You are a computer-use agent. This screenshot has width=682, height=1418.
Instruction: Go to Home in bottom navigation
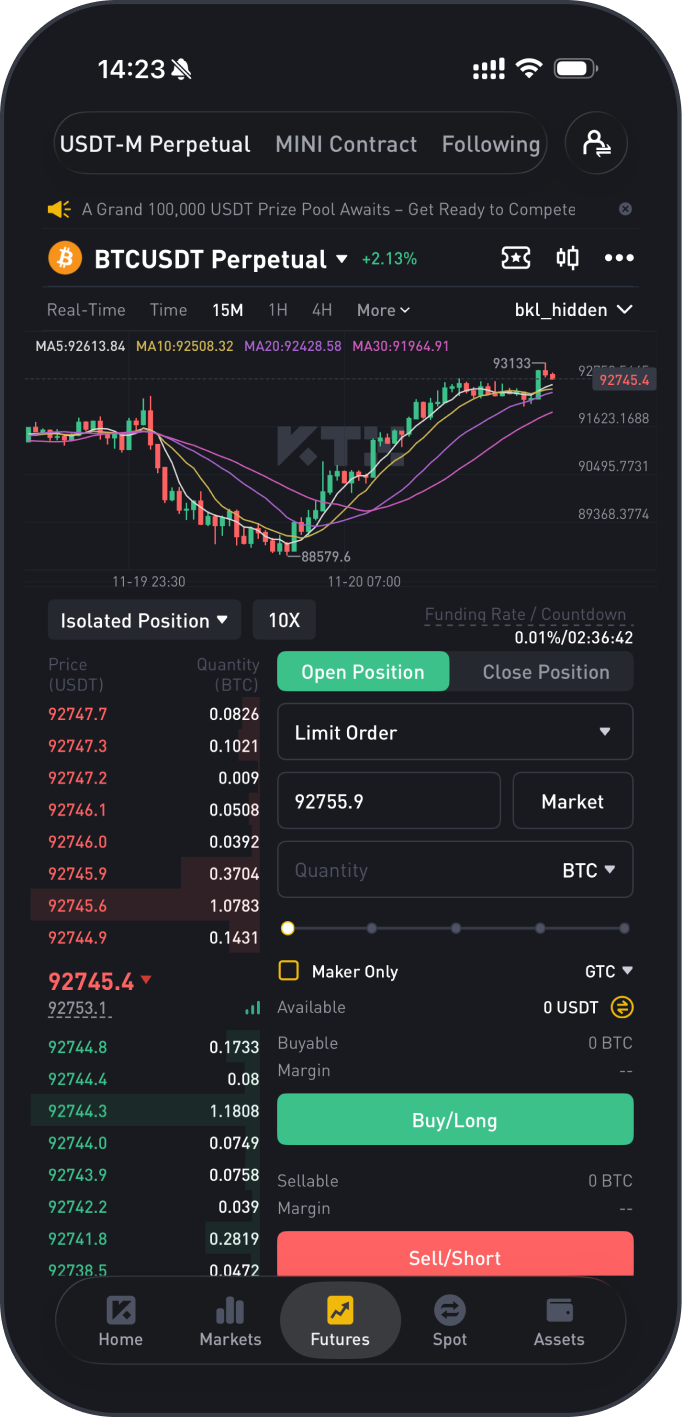click(121, 1321)
